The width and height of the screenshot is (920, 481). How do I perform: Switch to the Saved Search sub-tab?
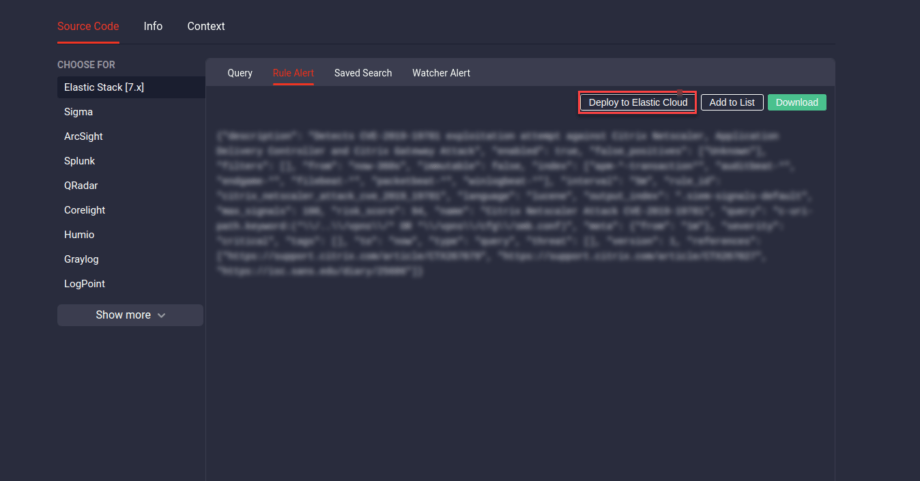(x=363, y=73)
